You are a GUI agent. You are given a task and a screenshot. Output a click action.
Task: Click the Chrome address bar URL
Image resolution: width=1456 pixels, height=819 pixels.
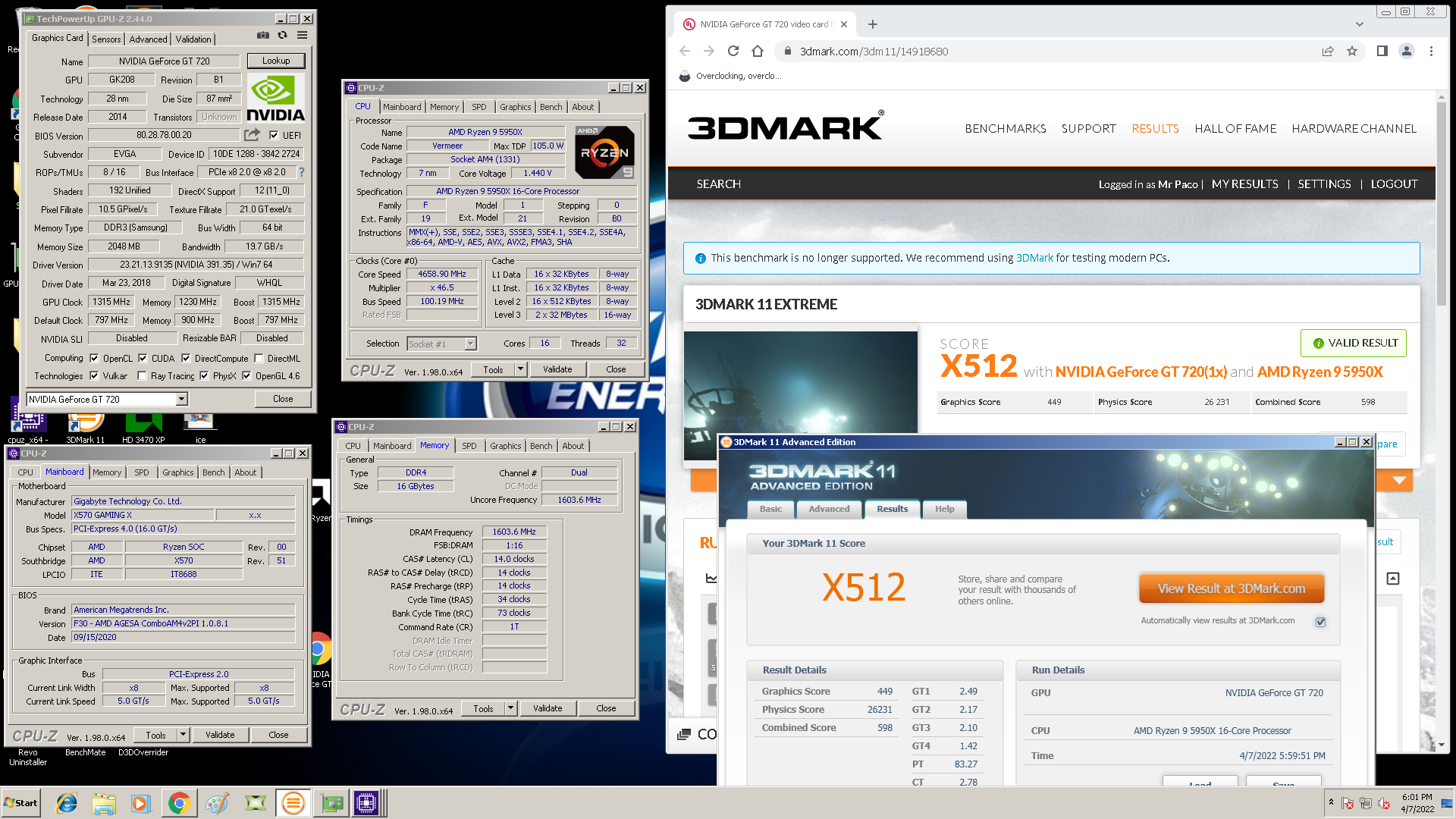click(x=874, y=51)
